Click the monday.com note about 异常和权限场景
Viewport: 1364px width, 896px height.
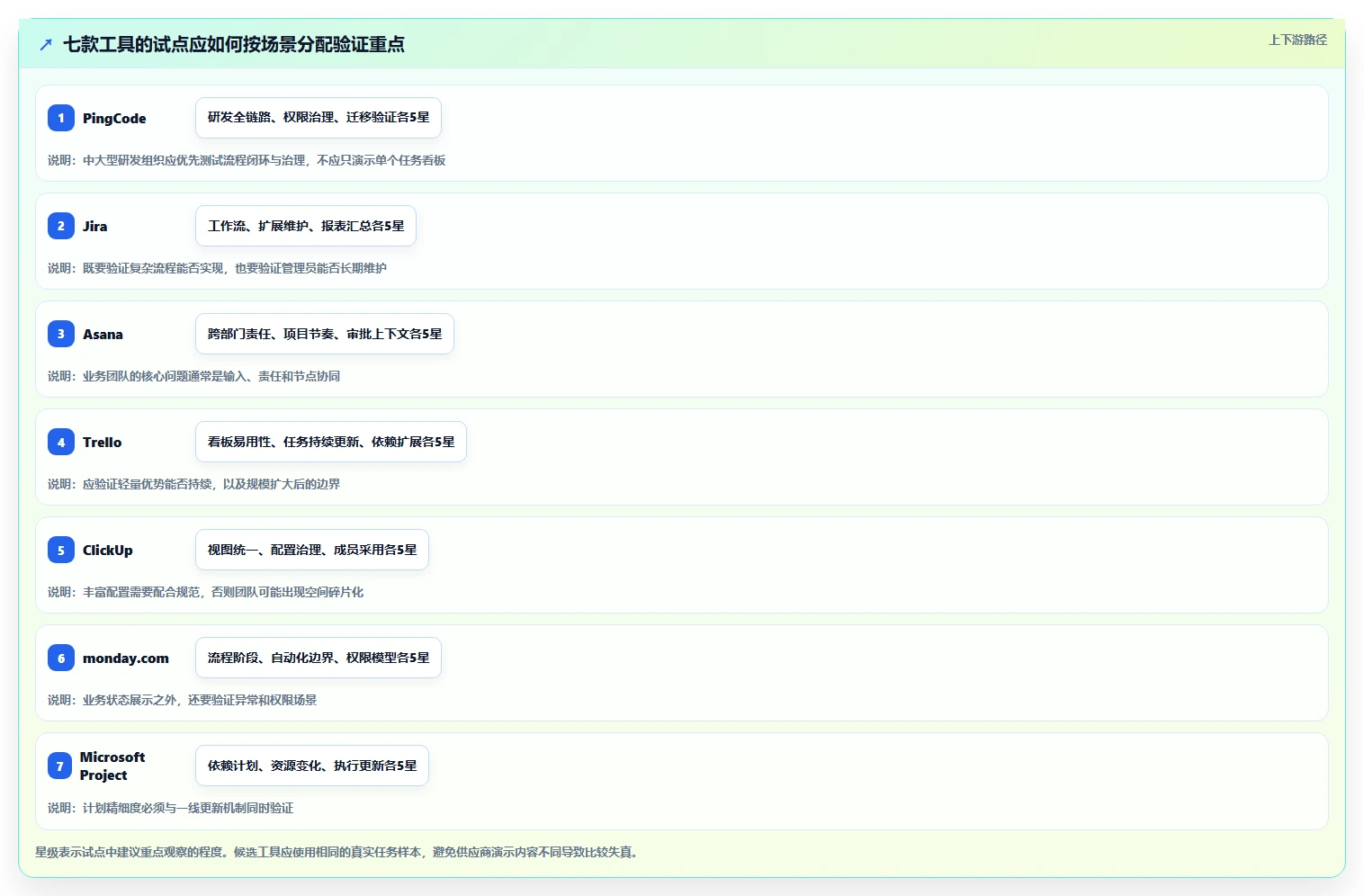(182, 700)
